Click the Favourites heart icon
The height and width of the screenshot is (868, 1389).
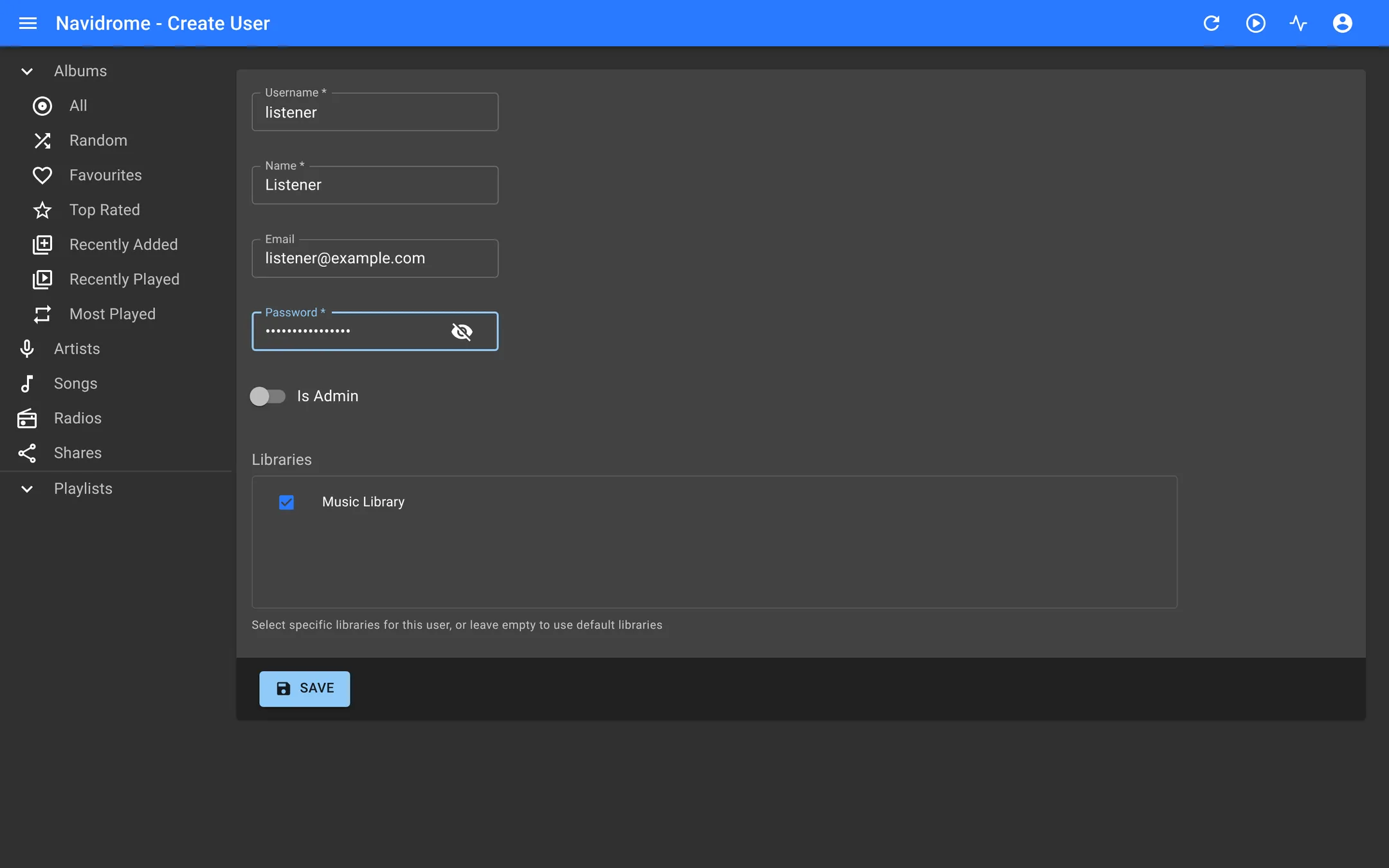[42, 176]
